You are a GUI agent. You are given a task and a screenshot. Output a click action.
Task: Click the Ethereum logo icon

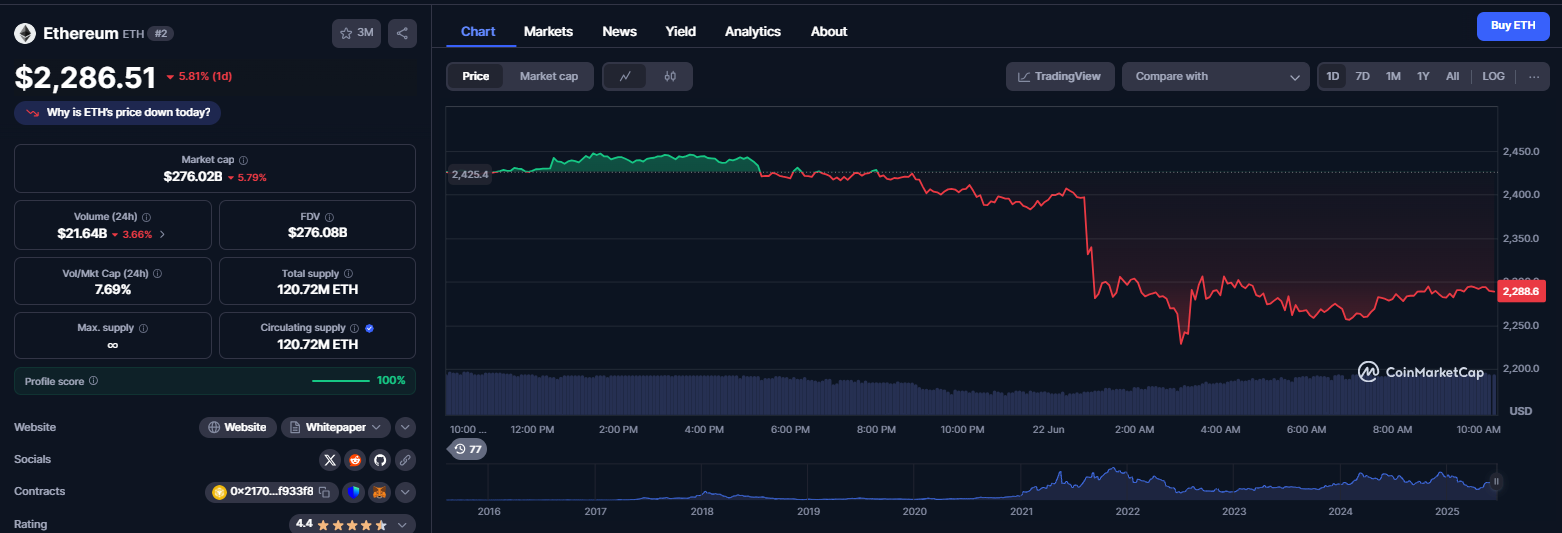(25, 33)
